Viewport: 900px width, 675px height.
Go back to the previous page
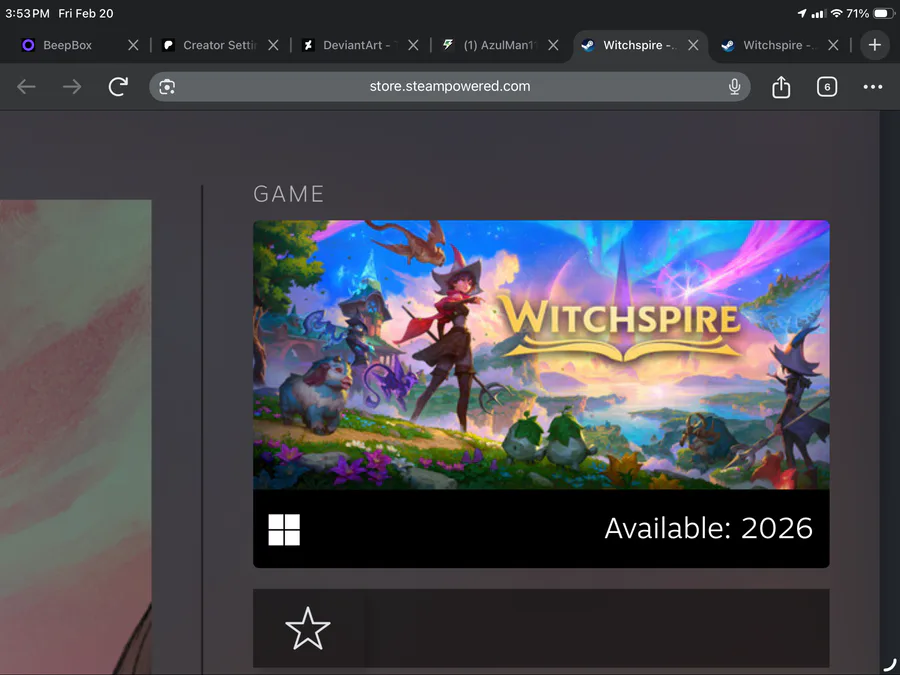coord(26,87)
